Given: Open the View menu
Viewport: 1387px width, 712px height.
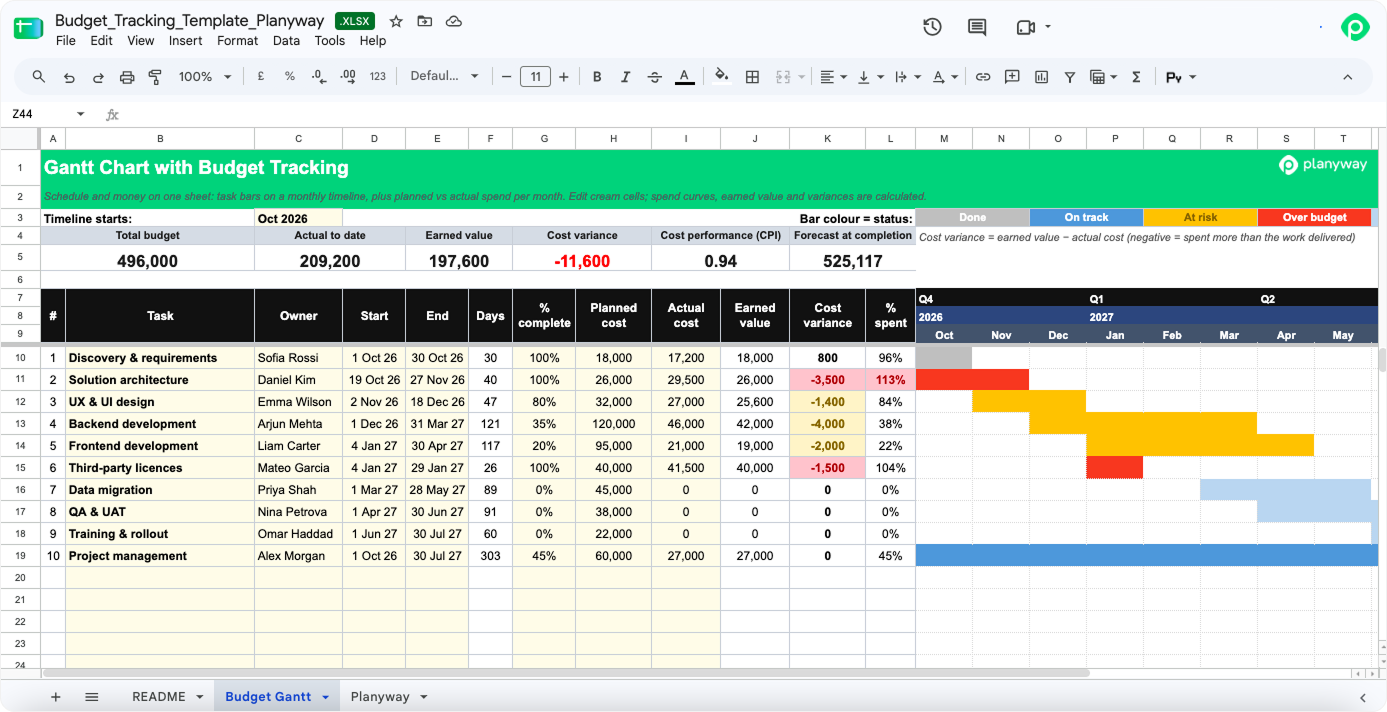Looking at the screenshot, I should pyautogui.click(x=141, y=41).
